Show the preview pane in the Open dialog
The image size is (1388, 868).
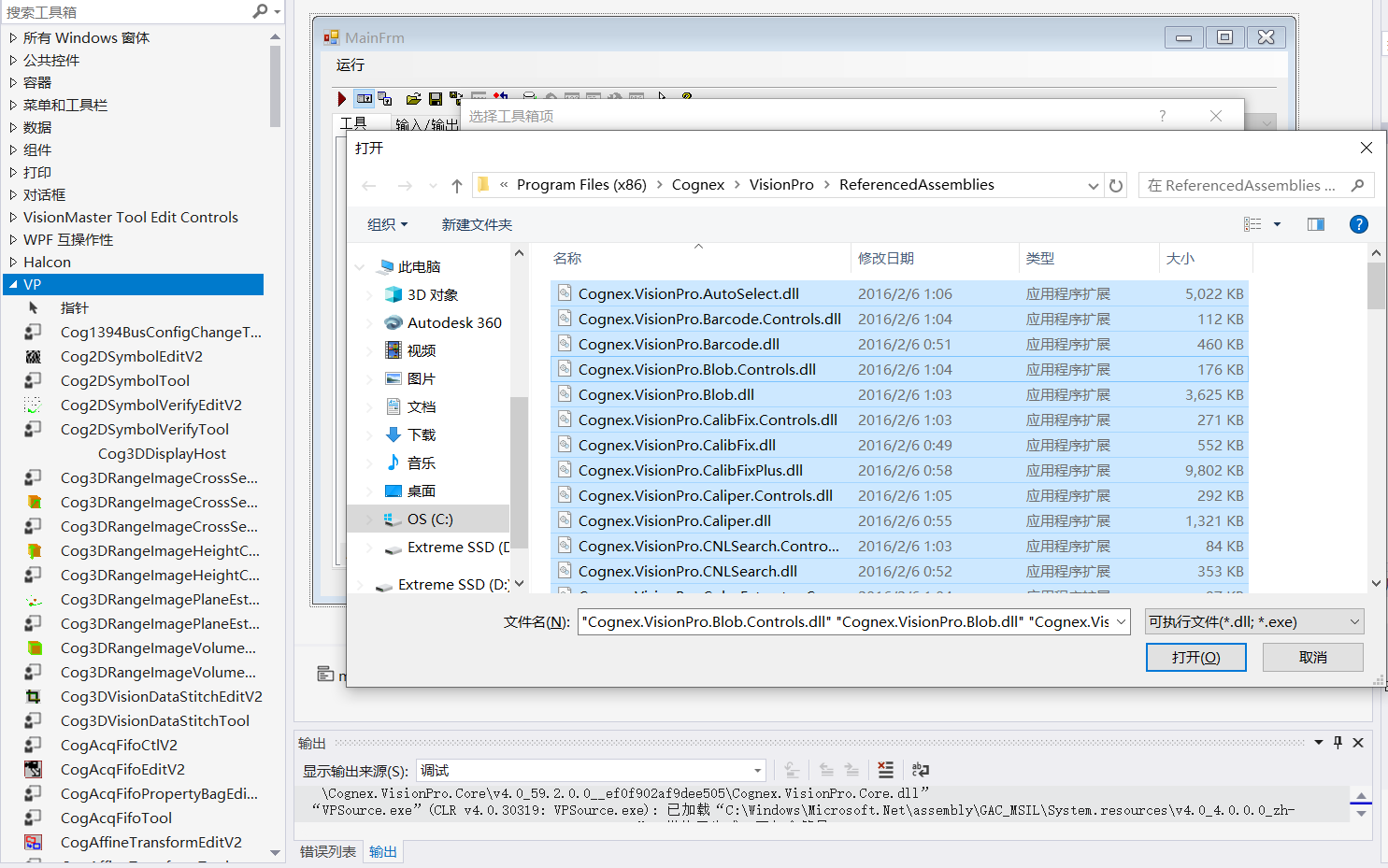pos(1315,223)
